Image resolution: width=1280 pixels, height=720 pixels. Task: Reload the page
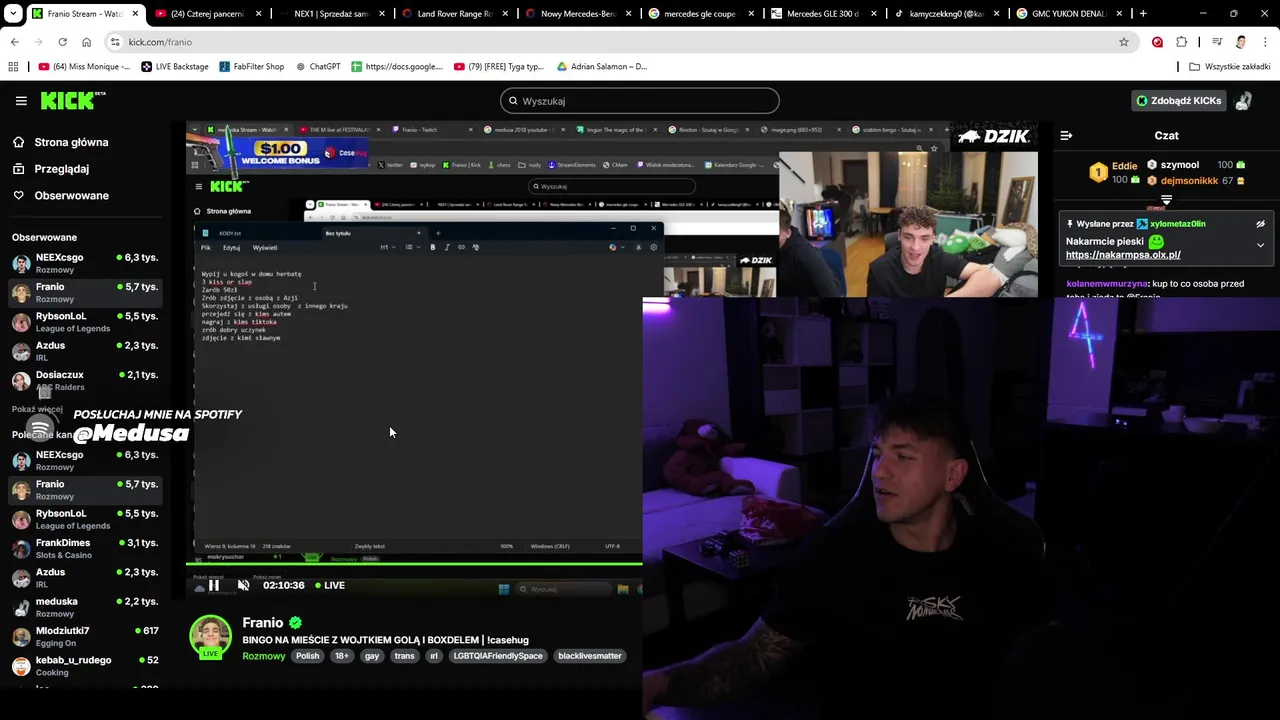tap(62, 42)
